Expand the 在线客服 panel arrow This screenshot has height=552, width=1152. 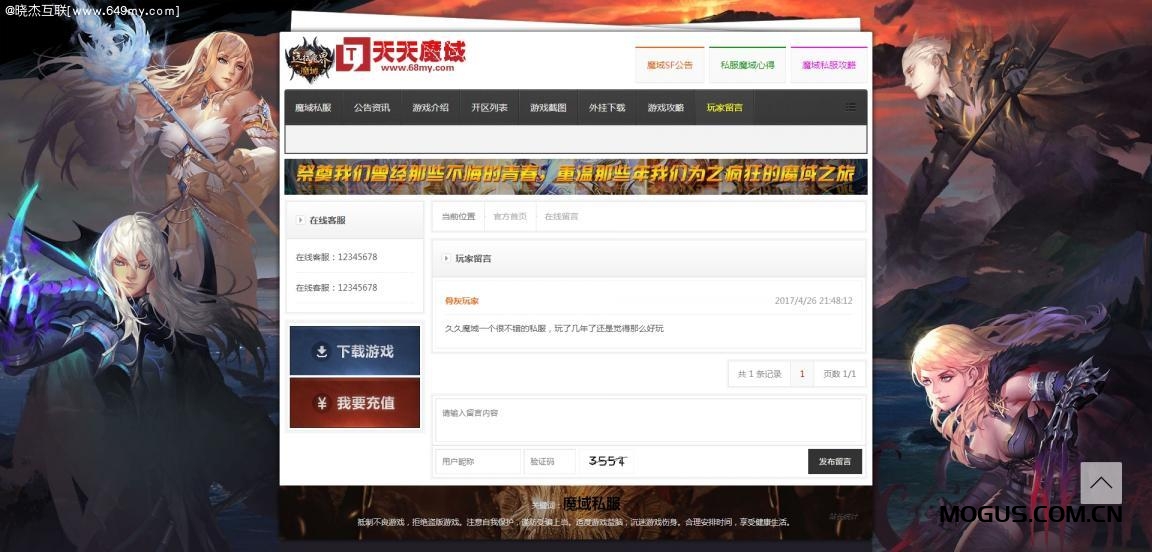tap(299, 220)
